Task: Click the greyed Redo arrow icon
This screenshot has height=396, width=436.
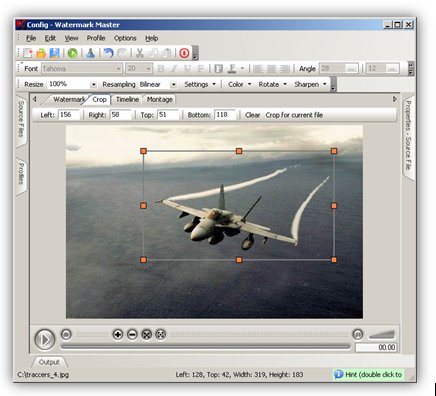Action: click(122, 53)
